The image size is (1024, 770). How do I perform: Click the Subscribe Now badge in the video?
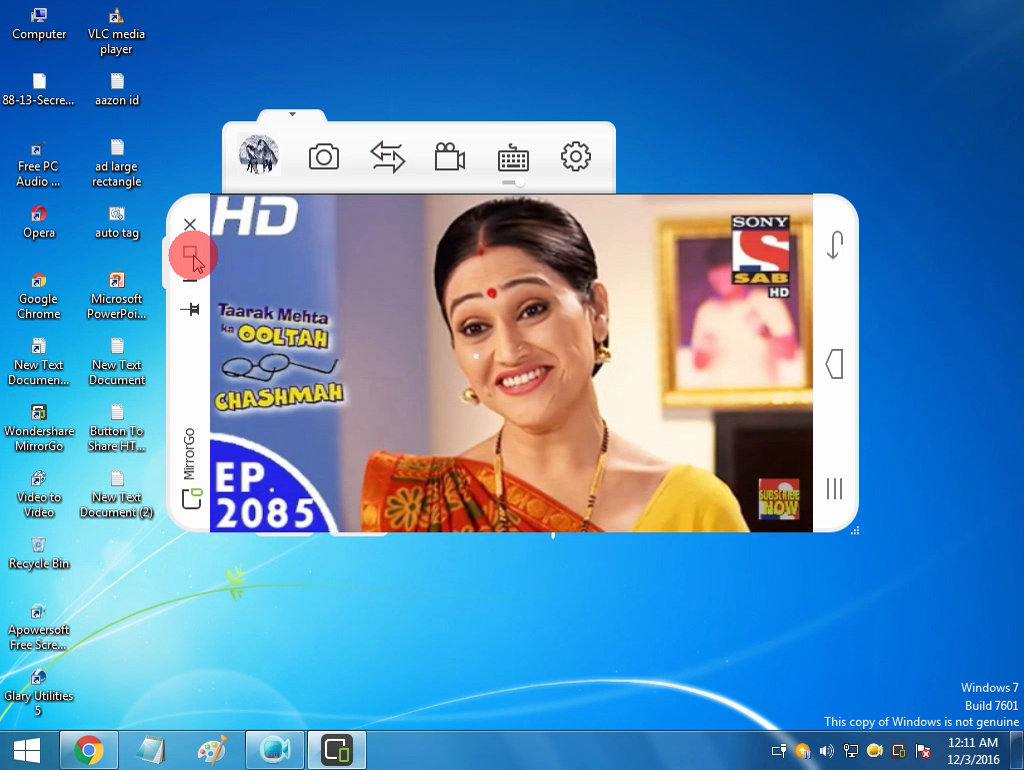(x=778, y=500)
